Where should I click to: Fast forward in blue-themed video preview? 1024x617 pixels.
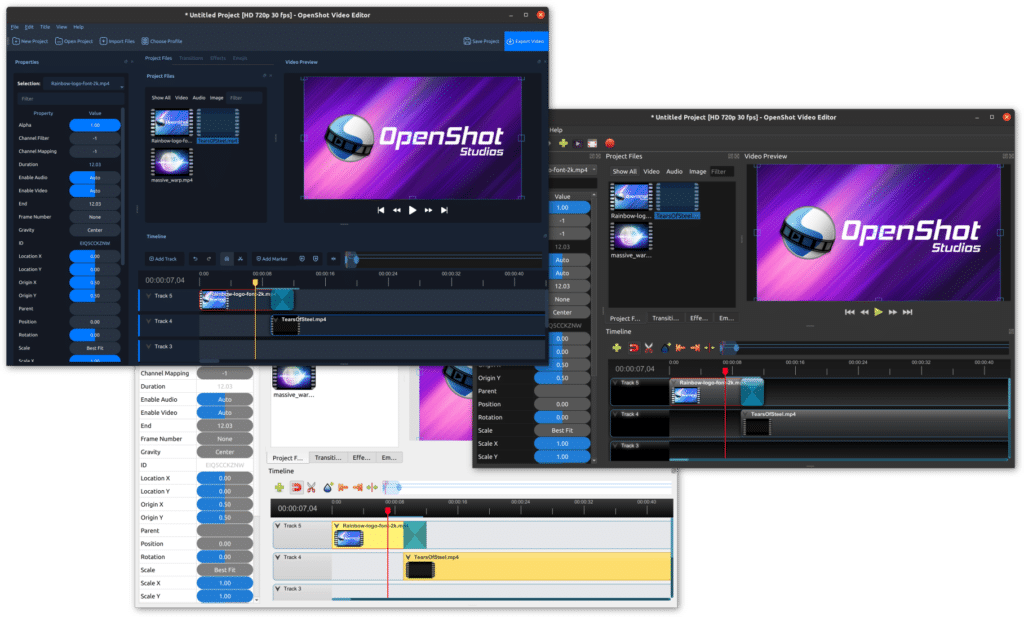tap(428, 210)
